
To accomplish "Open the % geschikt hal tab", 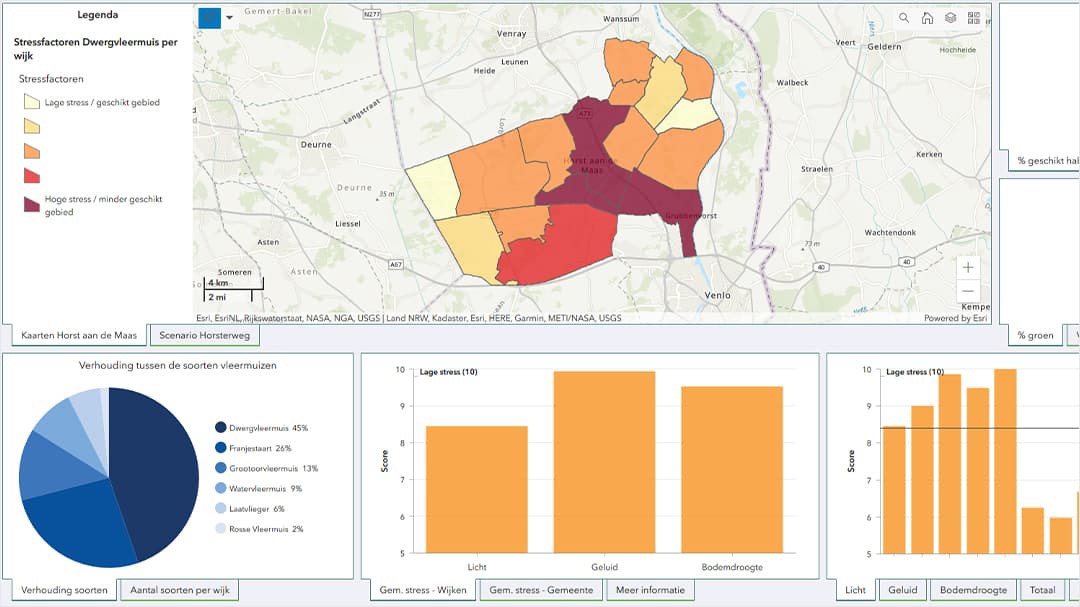I will pyautogui.click(x=1045, y=161).
